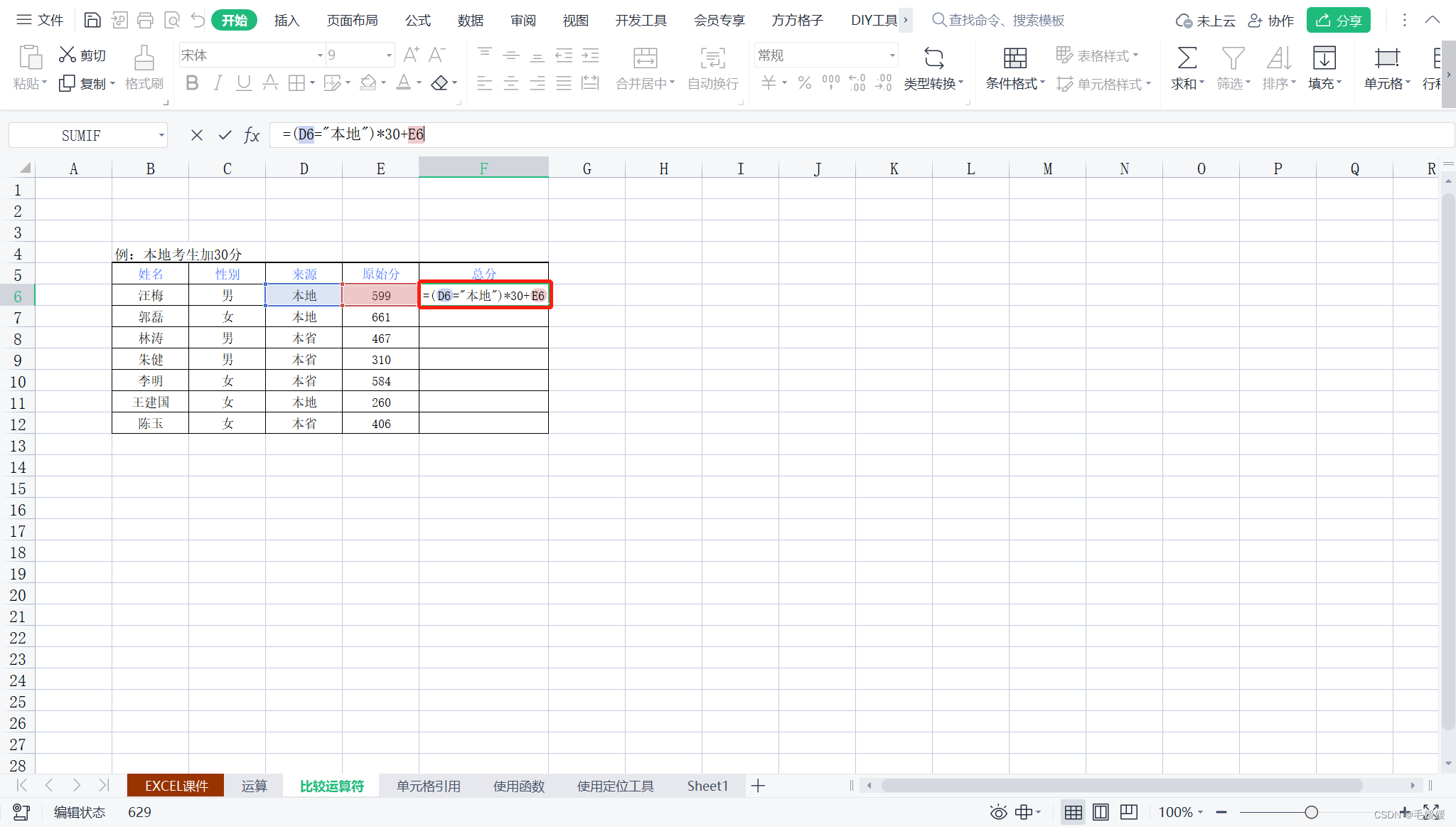Click the 协作 Collaborate button
Viewport: 1456px width, 827px height.
(x=1271, y=21)
